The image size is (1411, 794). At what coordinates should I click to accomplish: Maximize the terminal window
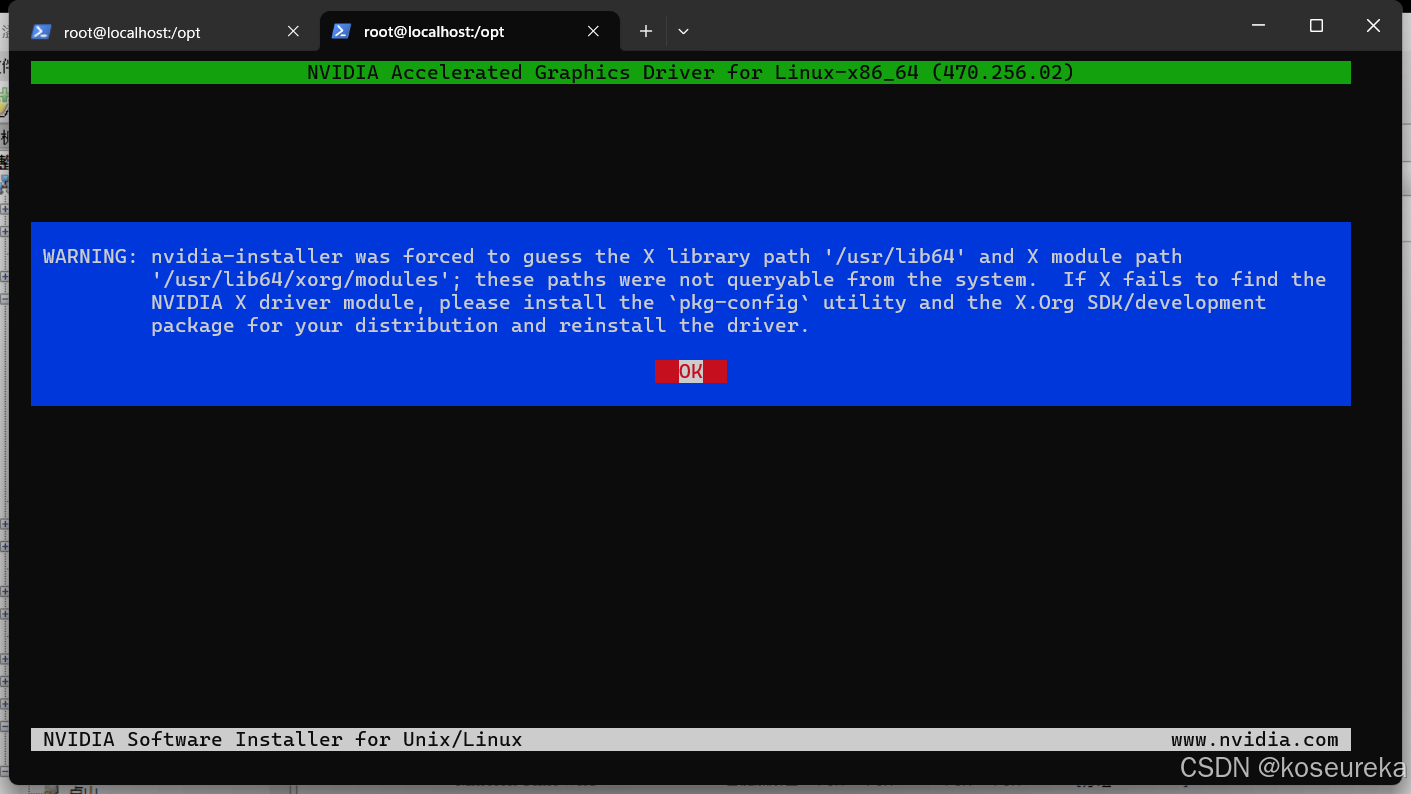(x=1316, y=26)
